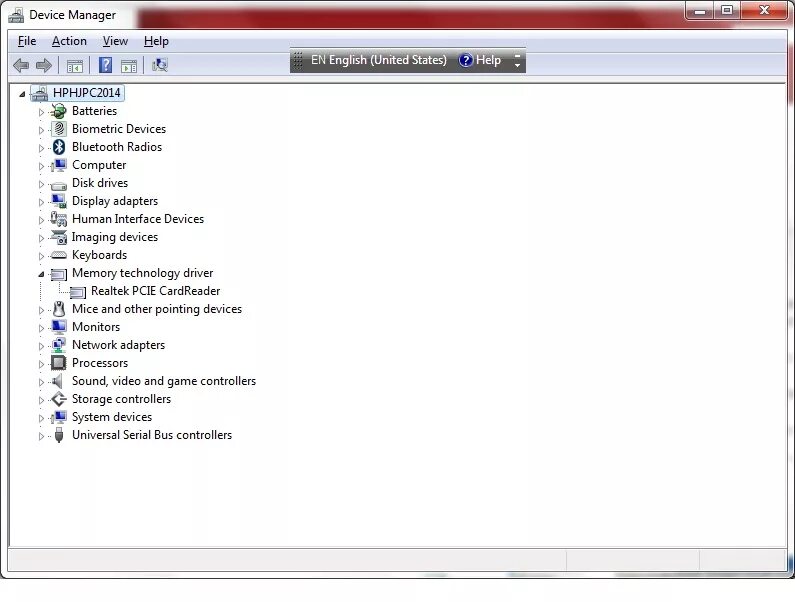The height and width of the screenshot is (602, 795).
Task: Click the System devices icon
Action: tap(59, 417)
